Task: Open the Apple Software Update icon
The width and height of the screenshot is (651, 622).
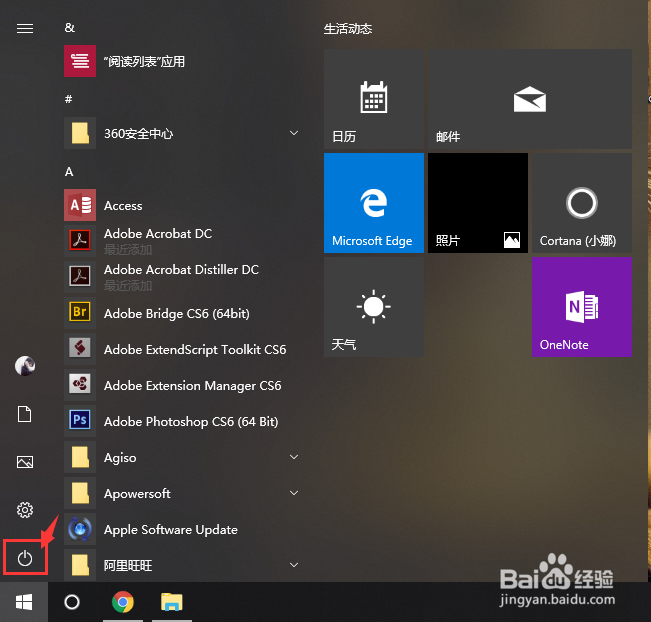Action: click(80, 529)
